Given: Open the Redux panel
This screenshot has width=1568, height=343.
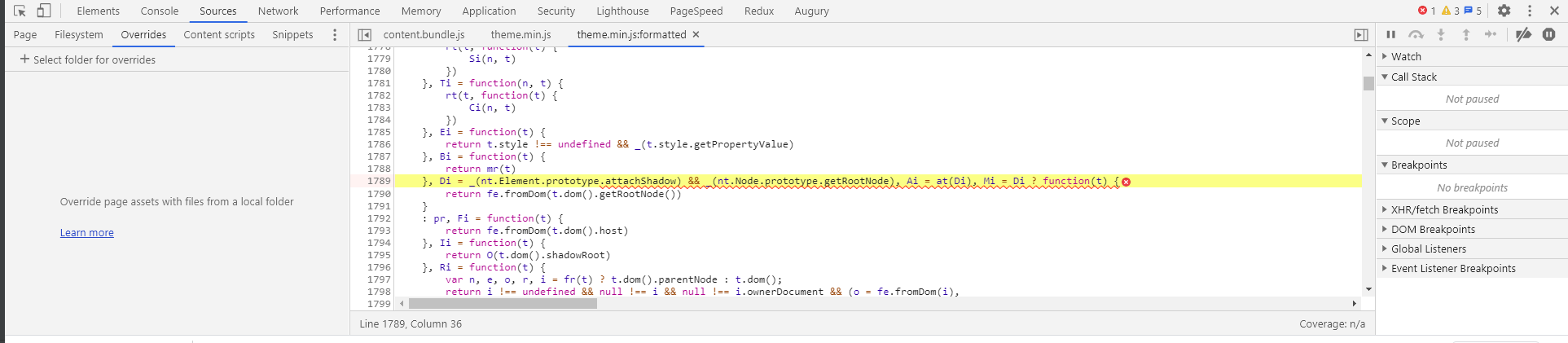Looking at the screenshot, I should [758, 11].
